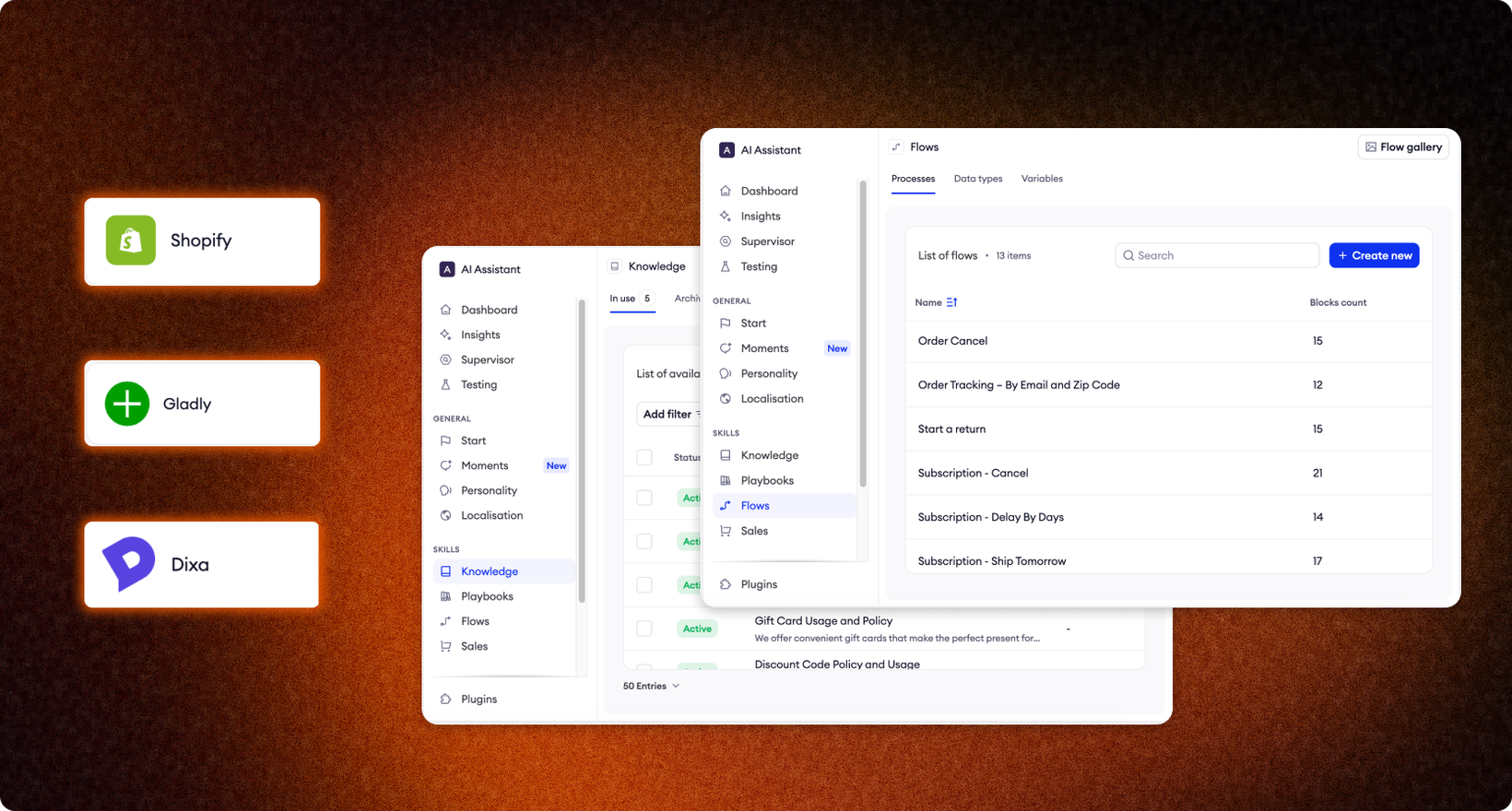Viewport: 1512px width, 811px height.
Task: Click the Personality icon in the Flows window sidebar
Action: (726, 373)
